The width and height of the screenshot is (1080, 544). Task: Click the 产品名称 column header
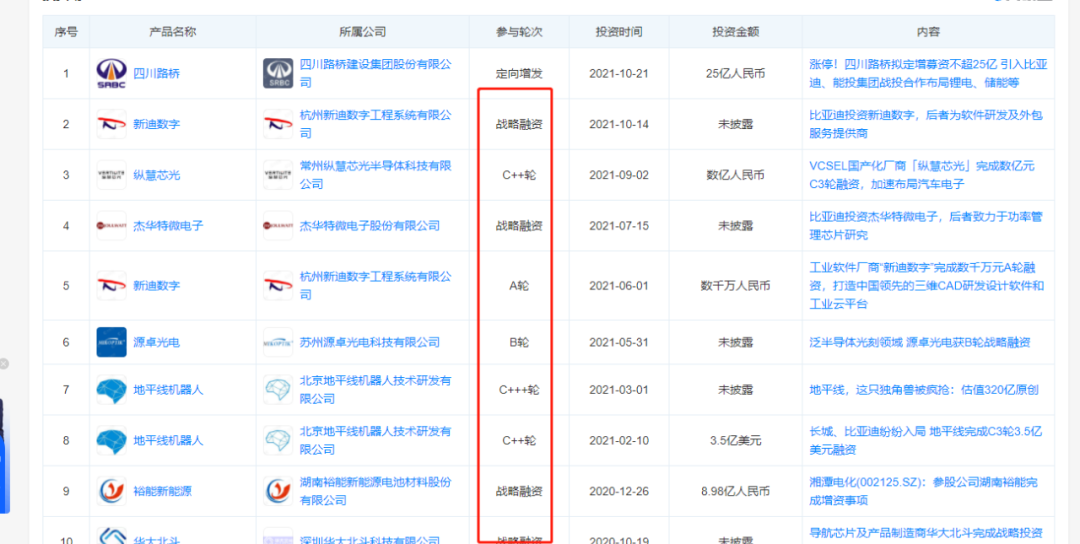click(x=173, y=32)
